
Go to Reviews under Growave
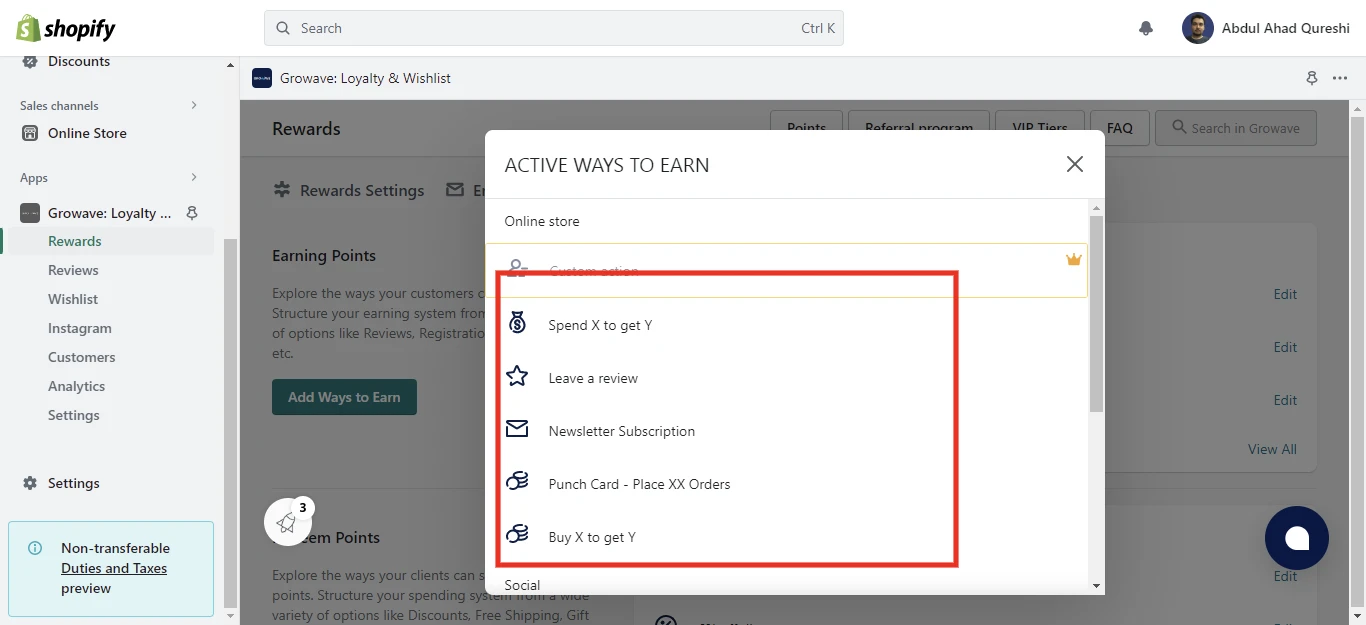[73, 270]
